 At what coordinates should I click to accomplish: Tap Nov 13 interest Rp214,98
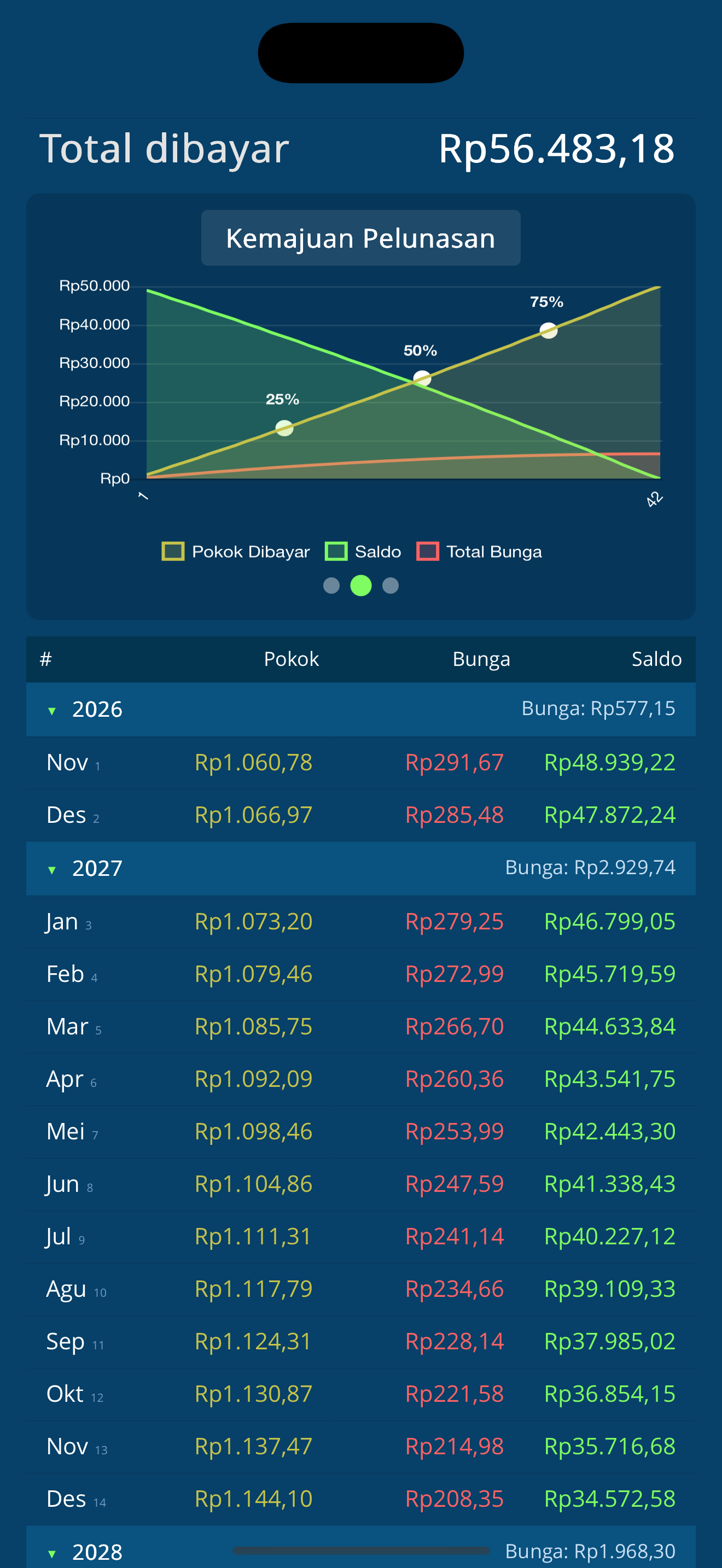pos(455,1446)
